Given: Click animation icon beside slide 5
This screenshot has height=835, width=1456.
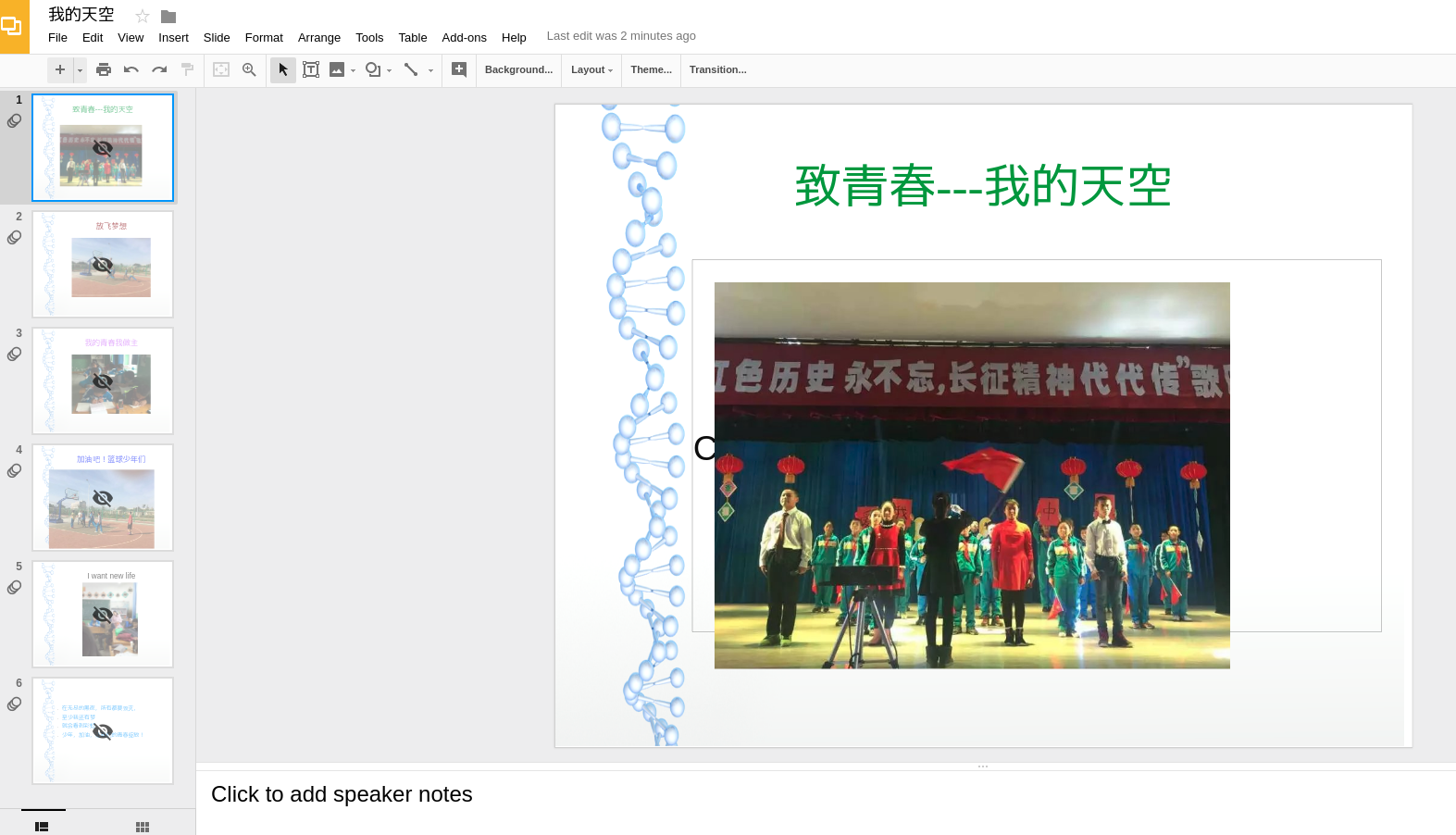Looking at the screenshot, I should pos(15,588).
